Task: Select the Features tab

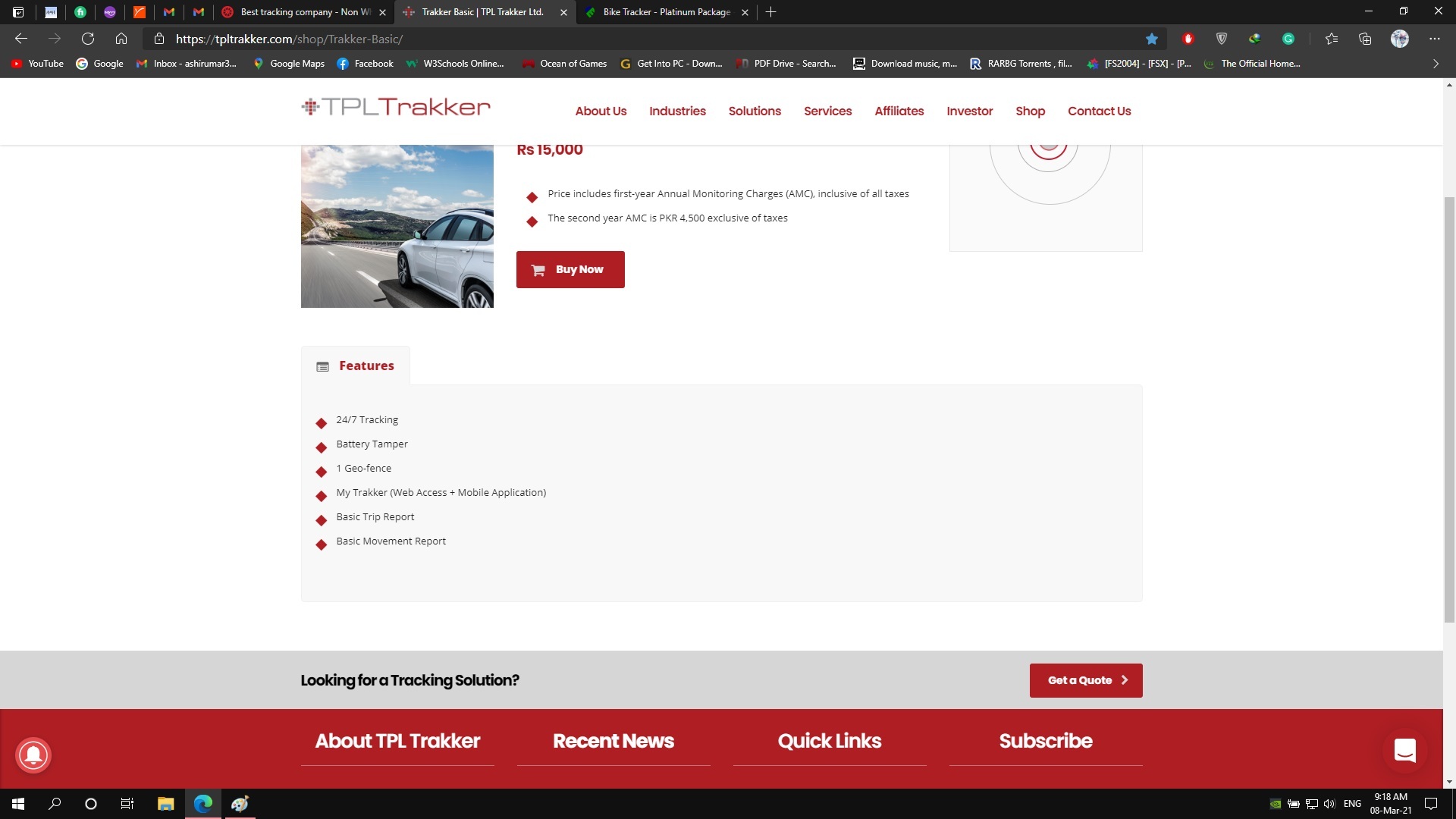Action: pos(355,366)
